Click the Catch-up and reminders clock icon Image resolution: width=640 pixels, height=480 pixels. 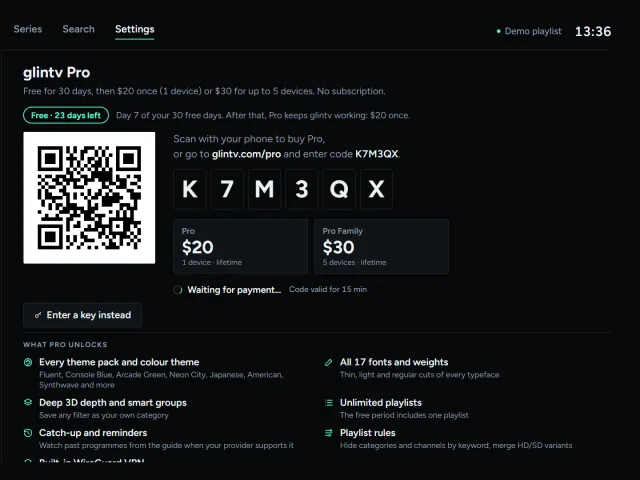pos(28,433)
